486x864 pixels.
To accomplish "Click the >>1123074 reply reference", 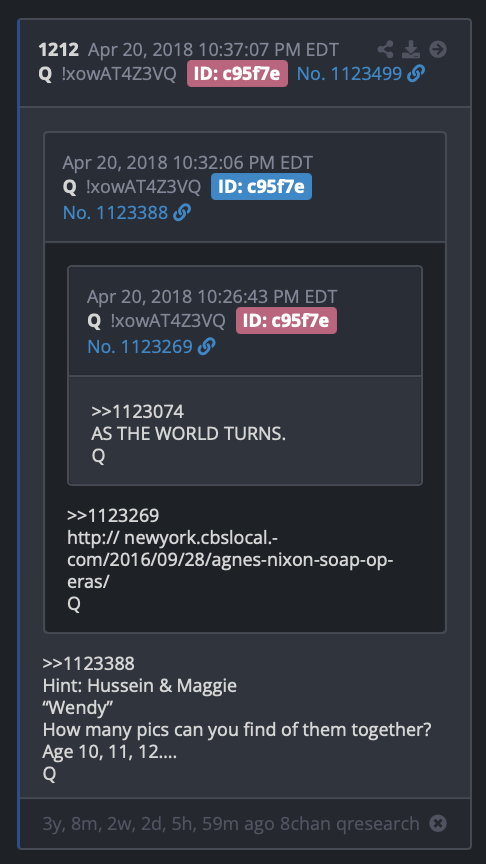I will point(138,412).
